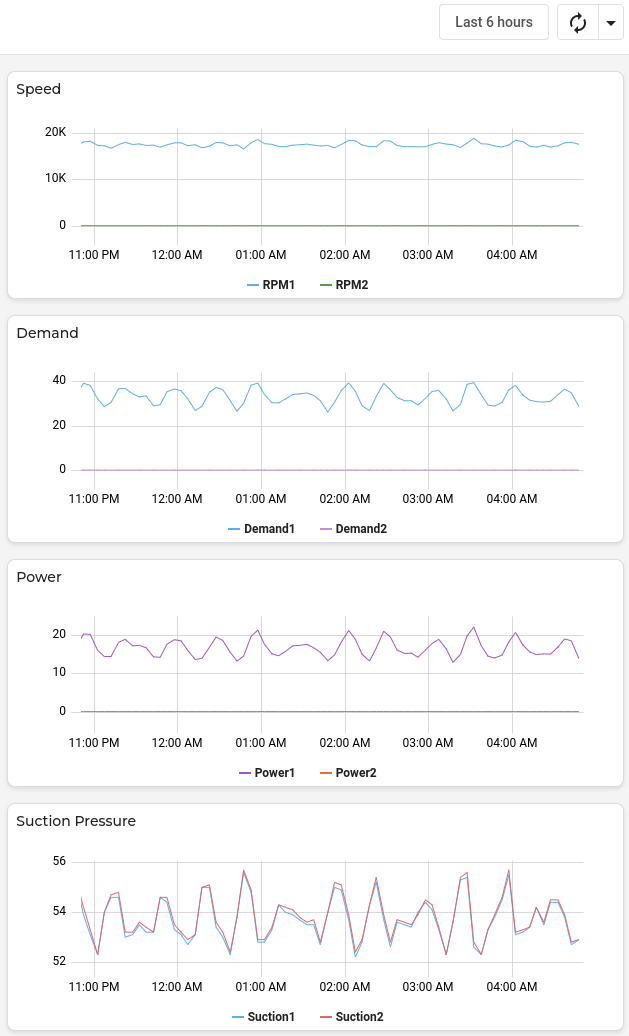Toggle RPM2 series in Speed legend

point(344,285)
